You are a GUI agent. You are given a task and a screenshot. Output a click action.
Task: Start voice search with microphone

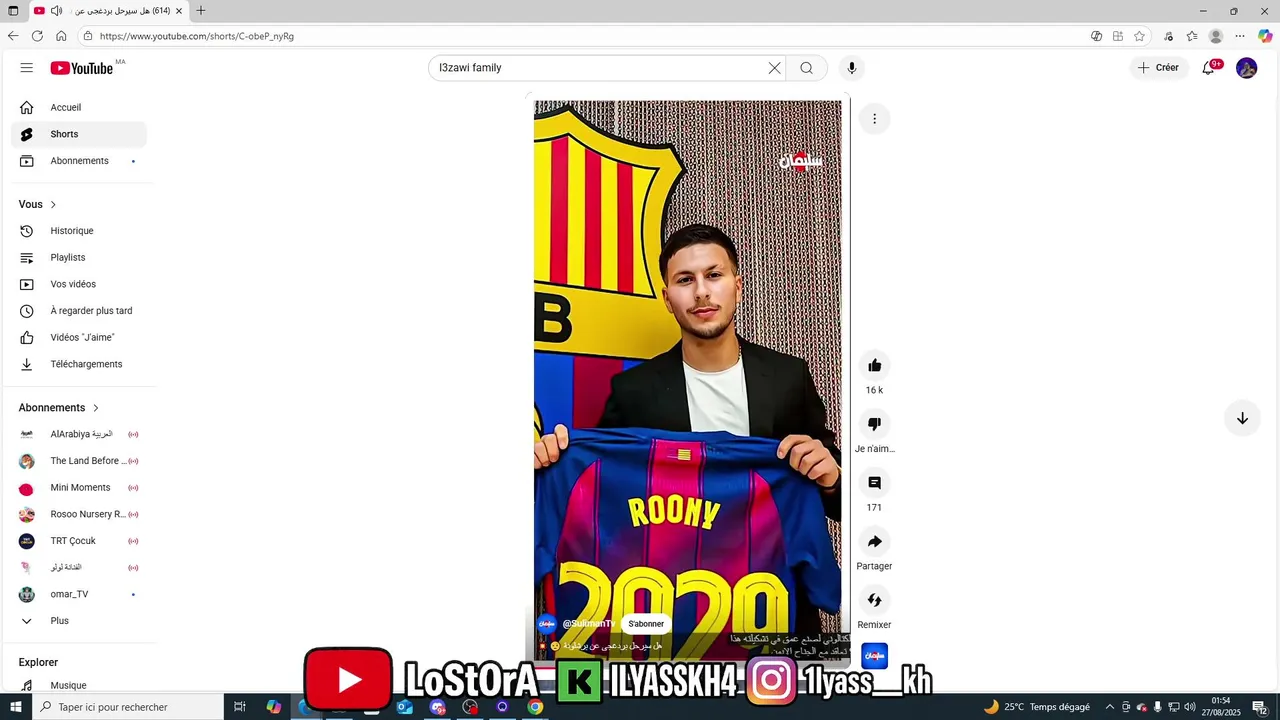(852, 68)
